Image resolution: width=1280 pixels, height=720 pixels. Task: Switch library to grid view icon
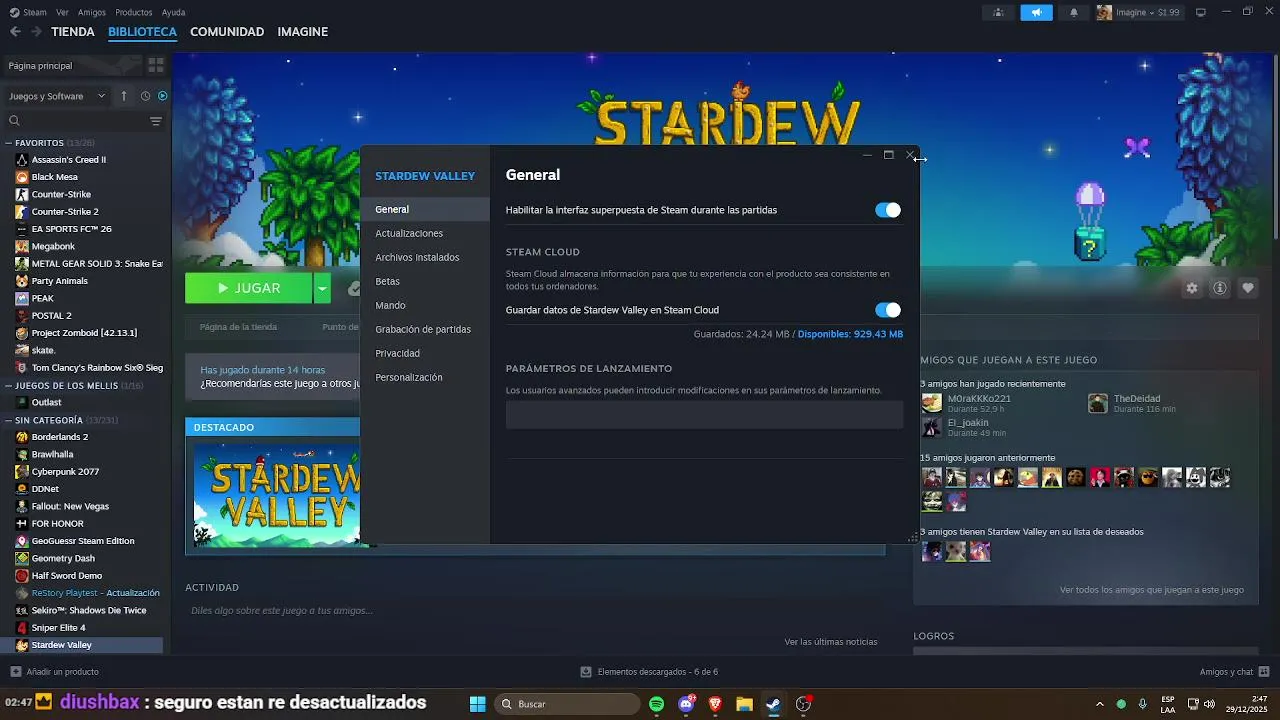pos(156,65)
